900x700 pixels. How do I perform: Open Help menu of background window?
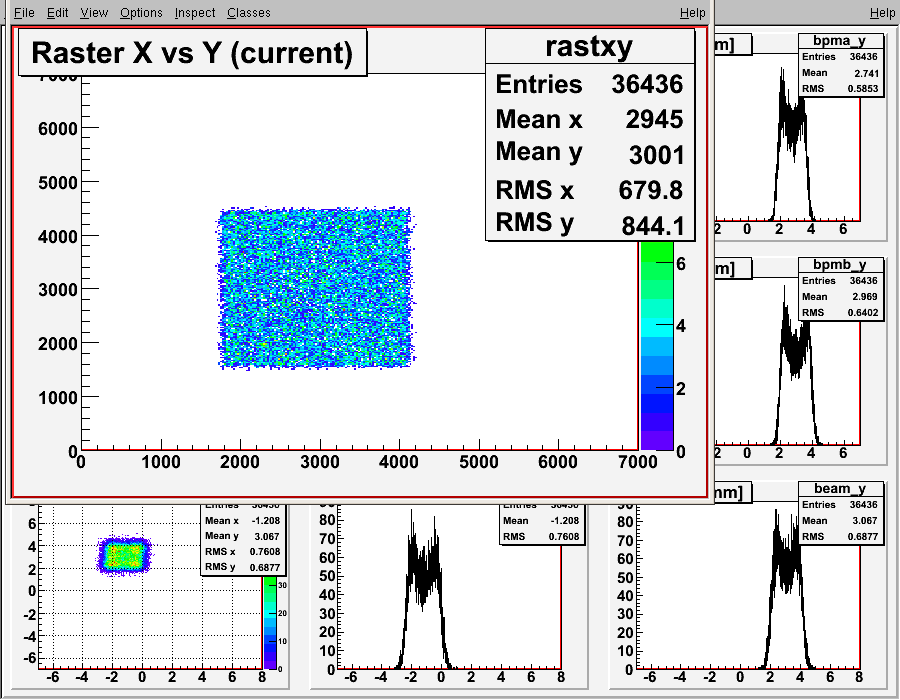tap(882, 13)
